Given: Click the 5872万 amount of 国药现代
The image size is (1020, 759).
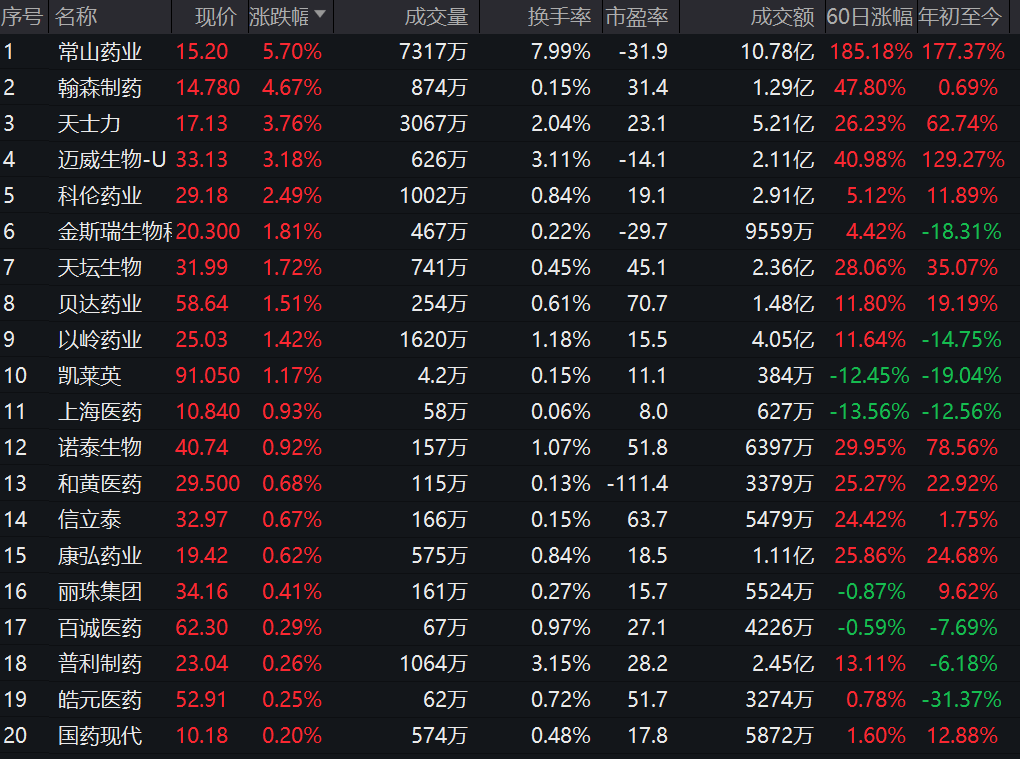Looking at the screenshot, I should coord(779,736).
